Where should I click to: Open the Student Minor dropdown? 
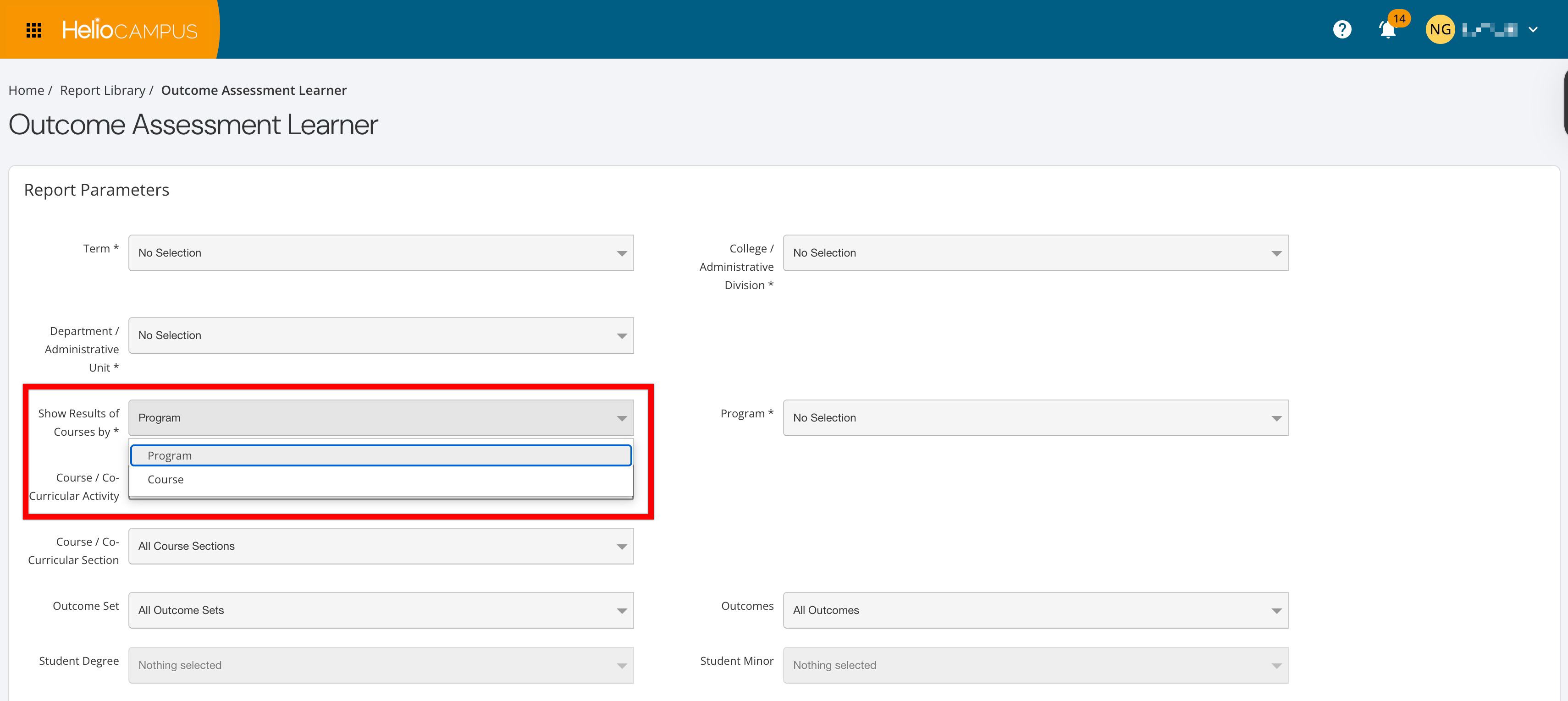[1035, 665]
